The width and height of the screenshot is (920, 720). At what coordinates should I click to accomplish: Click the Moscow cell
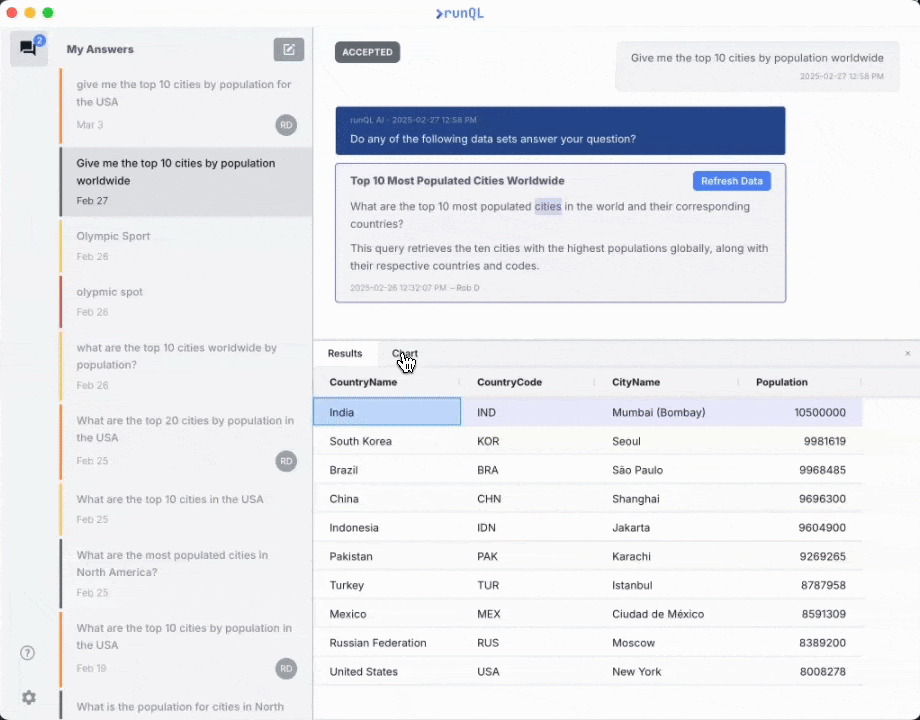(x=669, y=643)
